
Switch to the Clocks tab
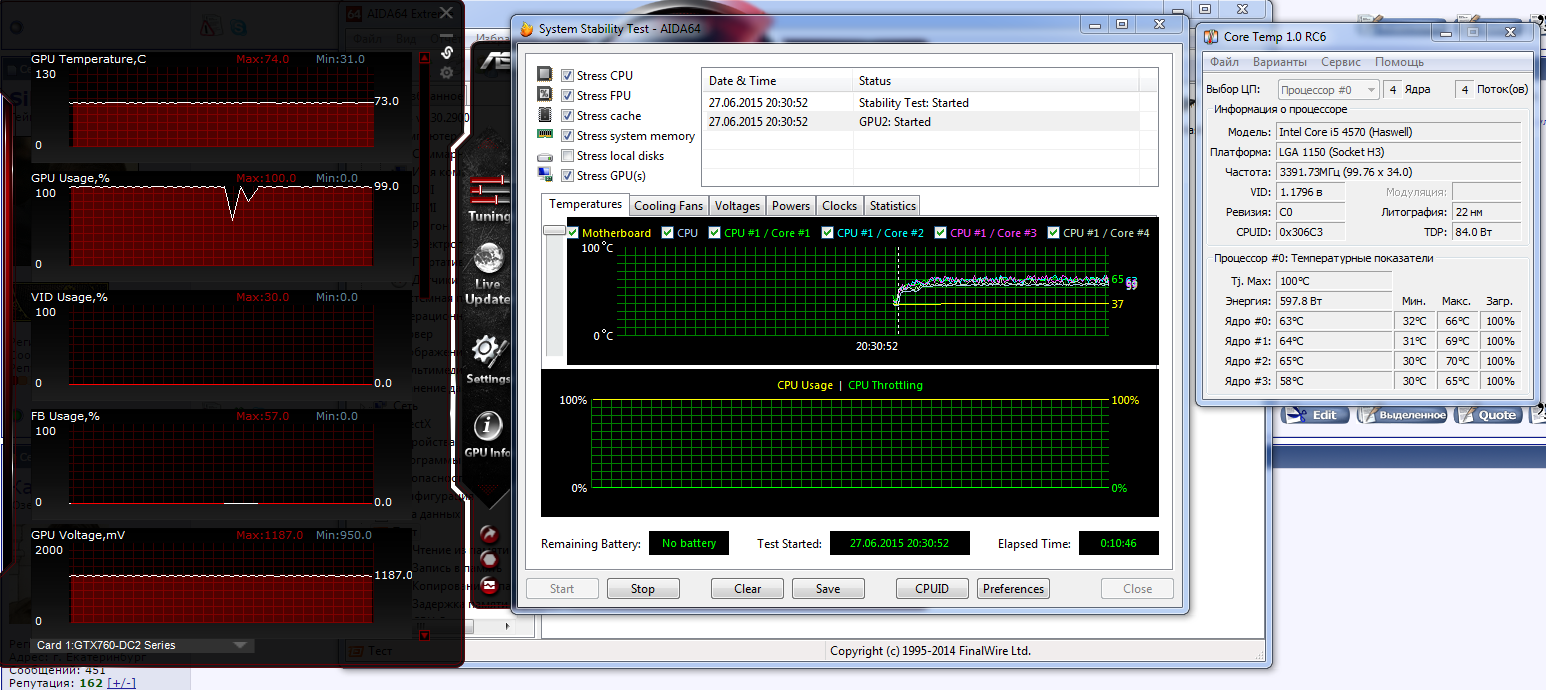point(839,206)
